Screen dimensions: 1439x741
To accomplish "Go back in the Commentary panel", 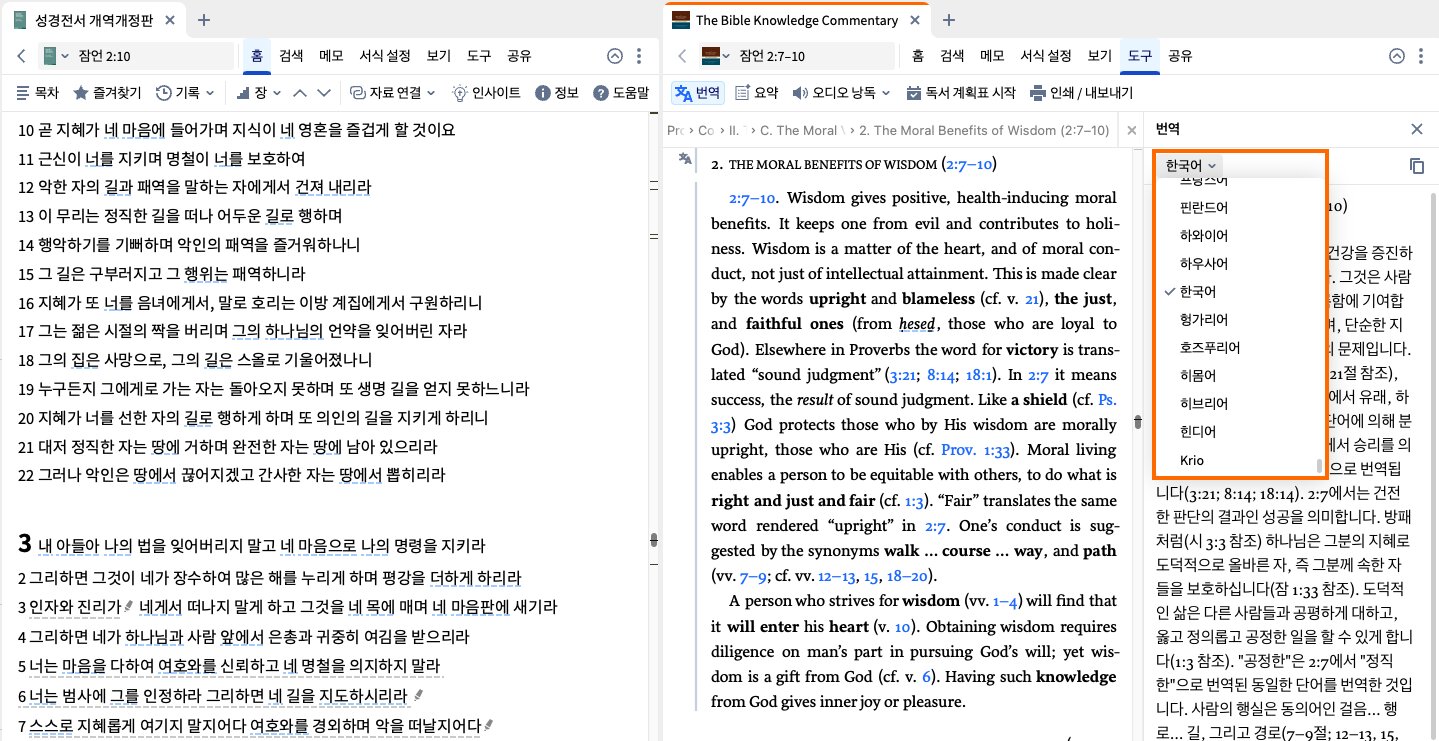I will click(x=682, y=56).
